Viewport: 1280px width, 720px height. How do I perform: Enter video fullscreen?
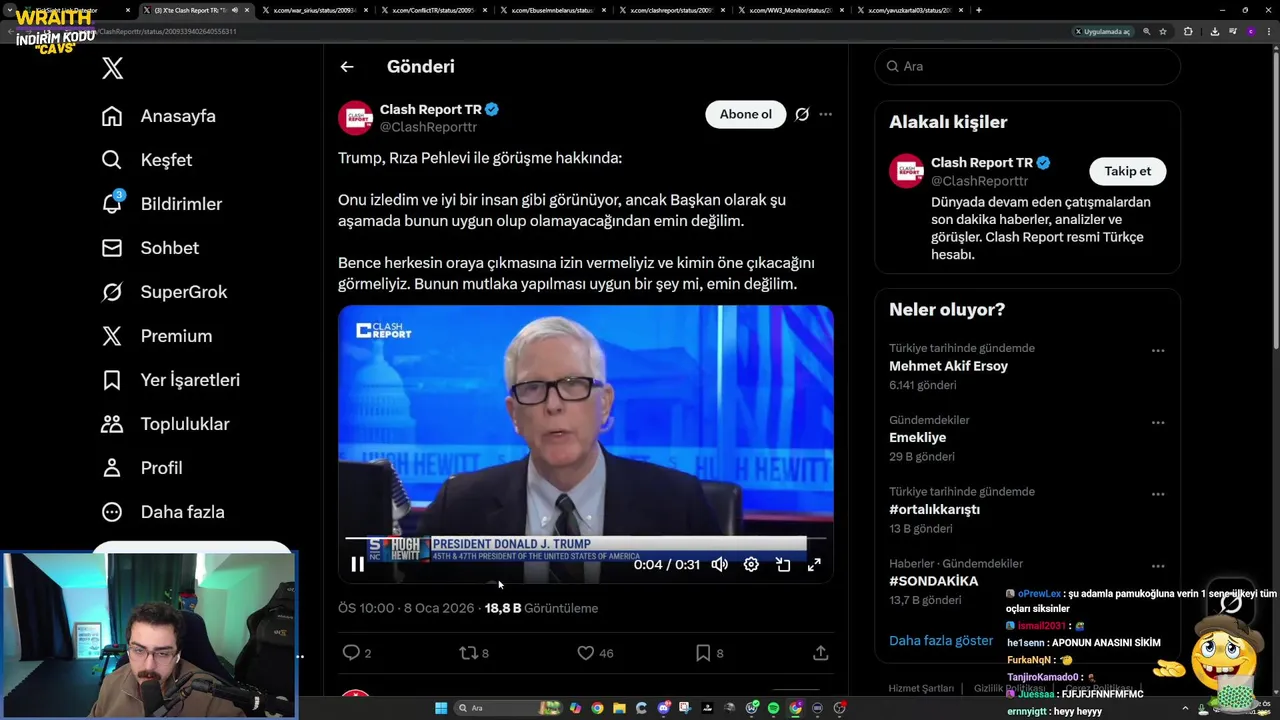point(814,564)
